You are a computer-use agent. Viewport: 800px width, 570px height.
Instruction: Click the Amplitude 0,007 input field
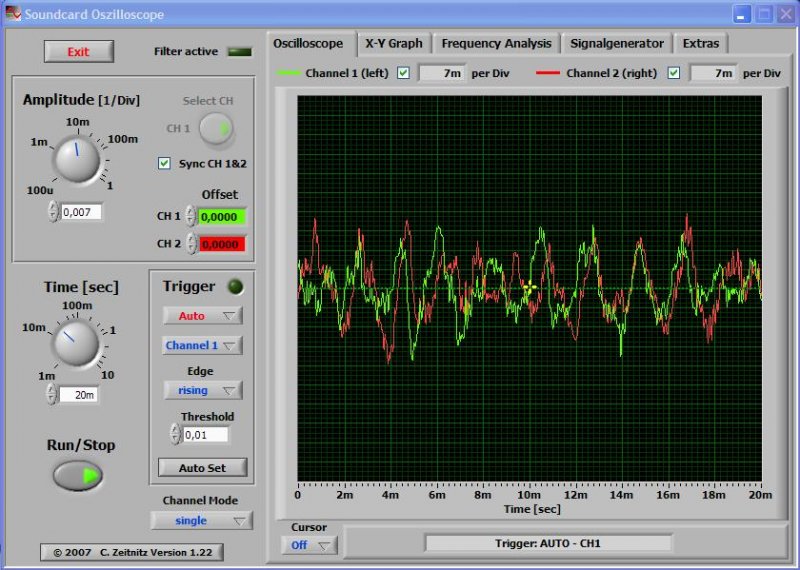point(81,212)
